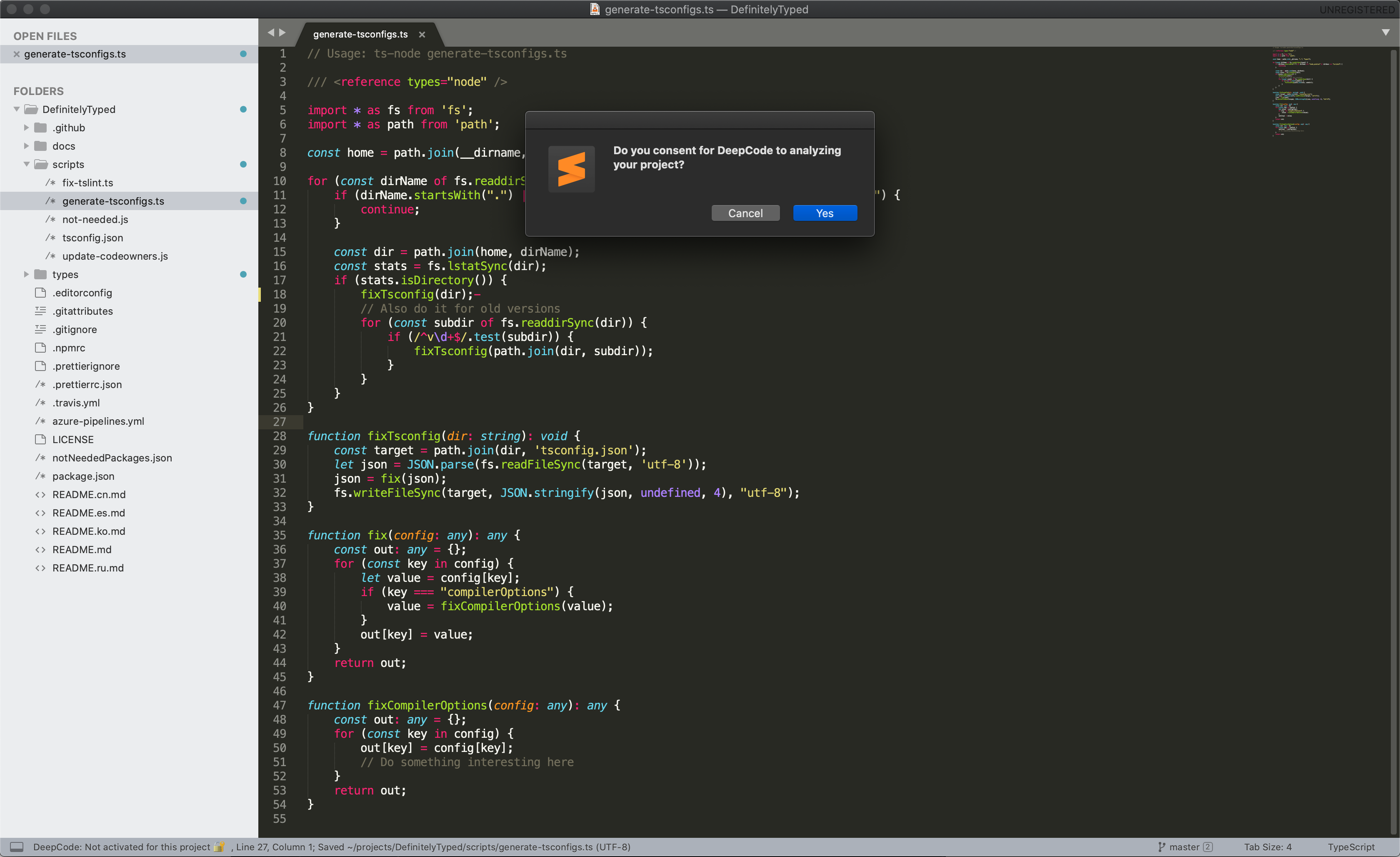The image size is (1400, 857).
Task: Open not-needed.js file
Action: 95,219
